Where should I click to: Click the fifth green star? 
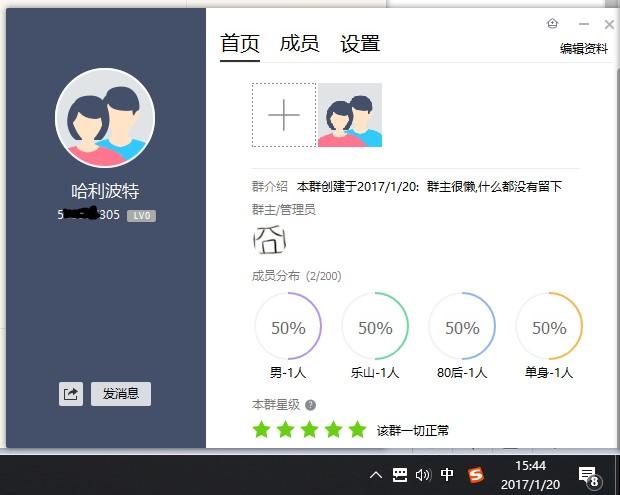pos(358,429)
